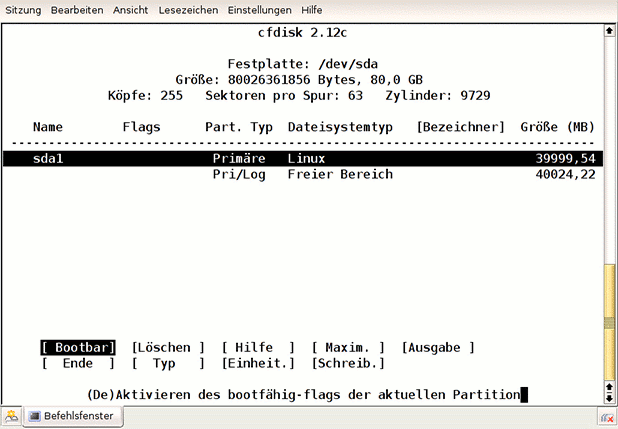This screenshot has height=429, width=618.
Task: Choose the Einheit. option
Action: (x=258, y=363)
